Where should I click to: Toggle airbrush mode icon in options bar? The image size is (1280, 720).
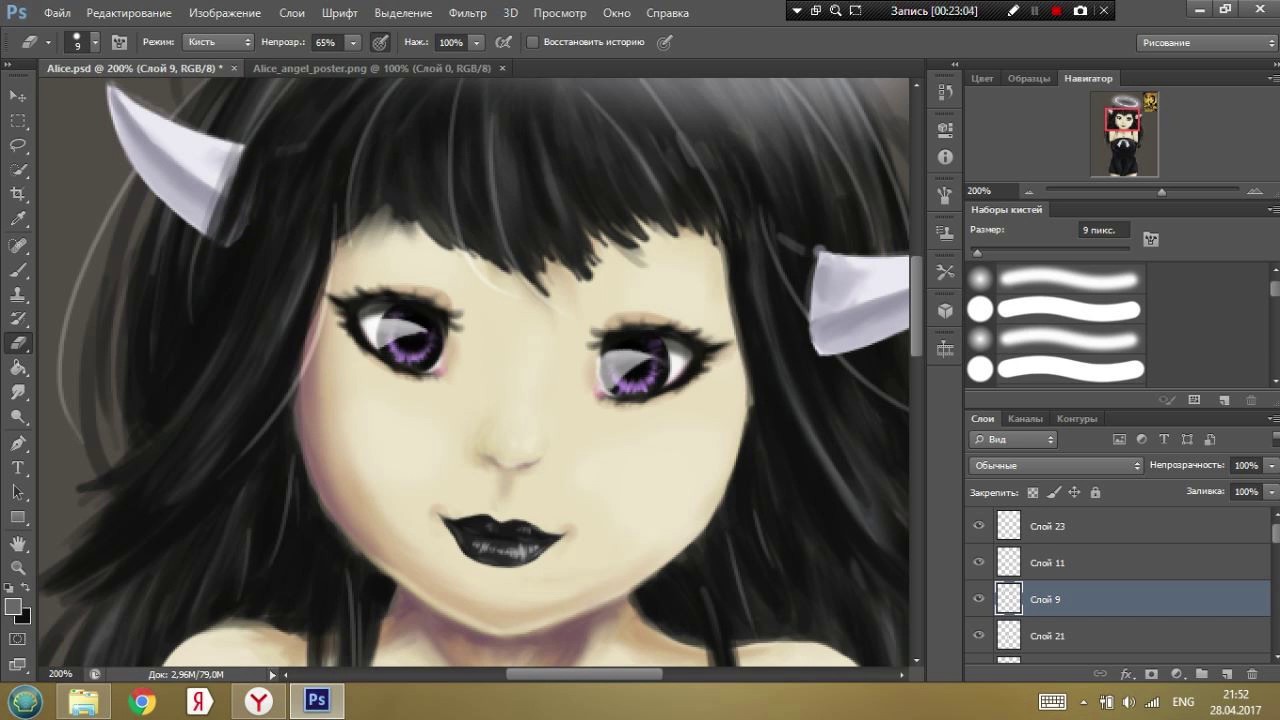pos(503,42)
